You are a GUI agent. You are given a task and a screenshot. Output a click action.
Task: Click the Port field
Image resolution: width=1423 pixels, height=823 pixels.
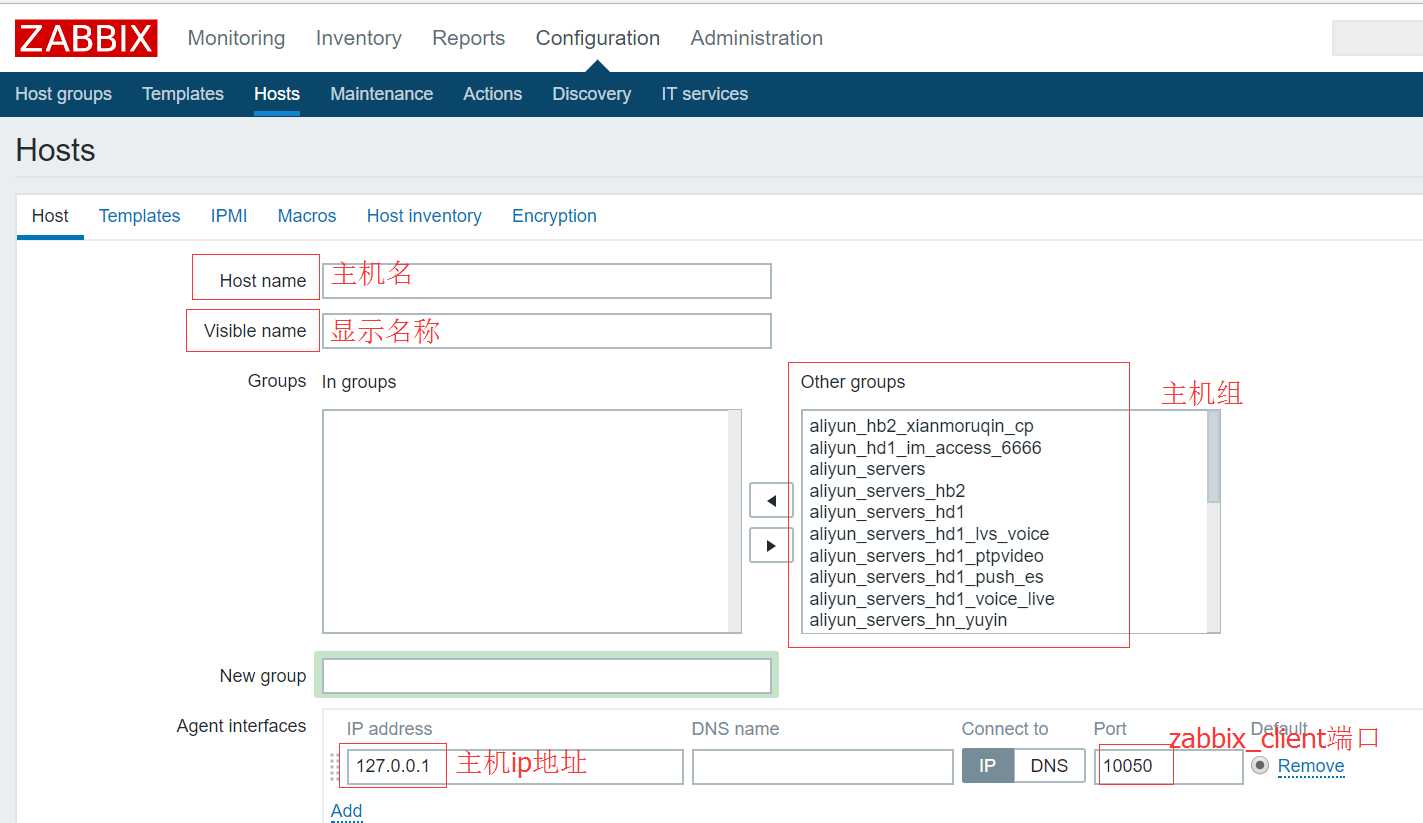point(1168,767)
